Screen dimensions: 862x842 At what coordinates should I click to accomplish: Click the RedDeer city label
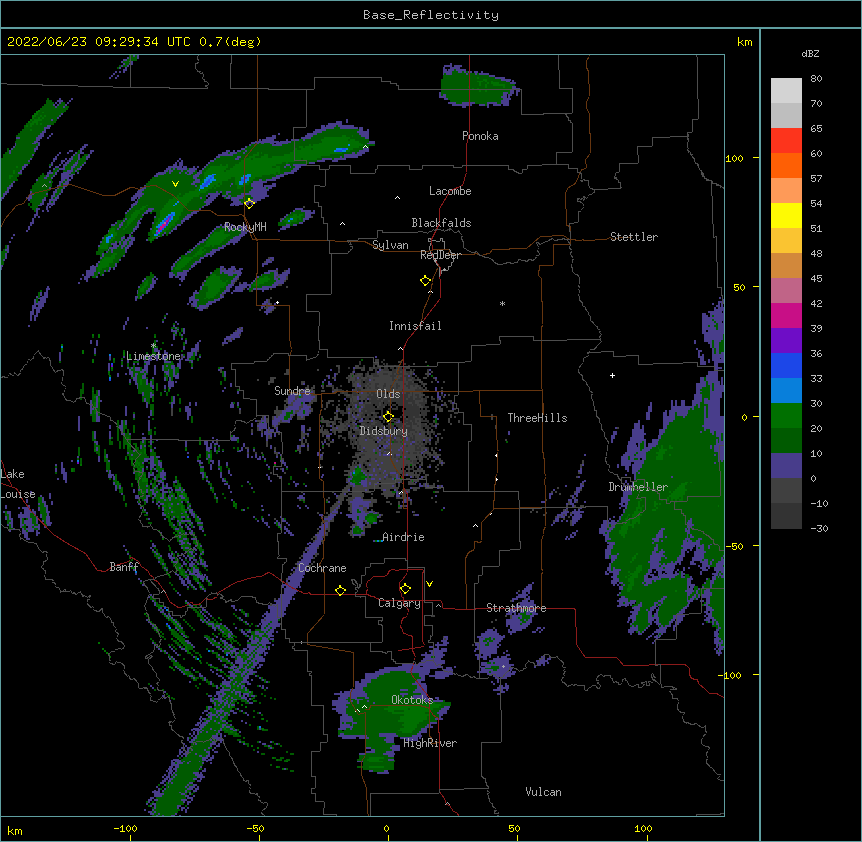440,255
